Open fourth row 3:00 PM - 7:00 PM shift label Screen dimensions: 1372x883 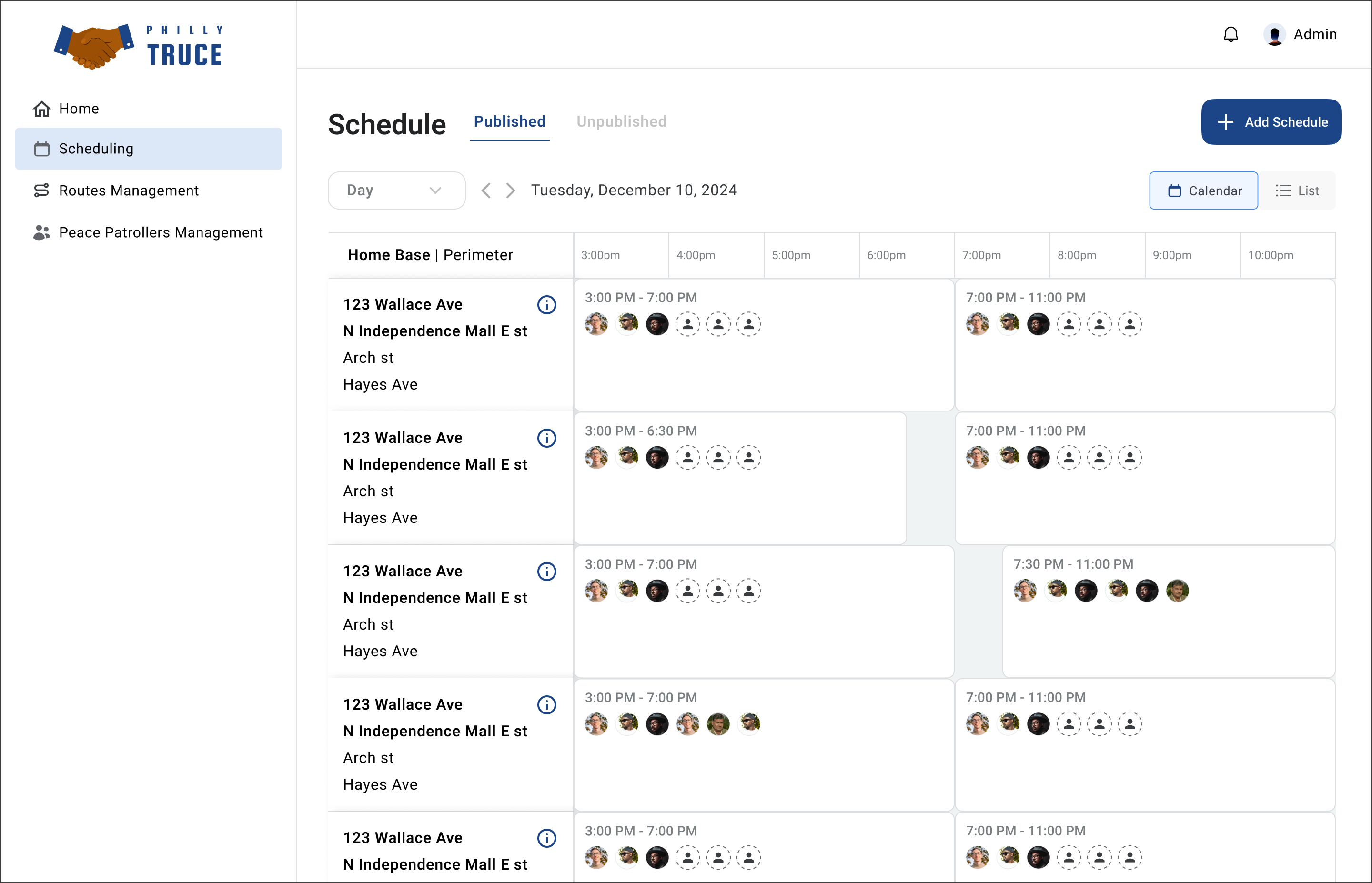pos(640,698)
